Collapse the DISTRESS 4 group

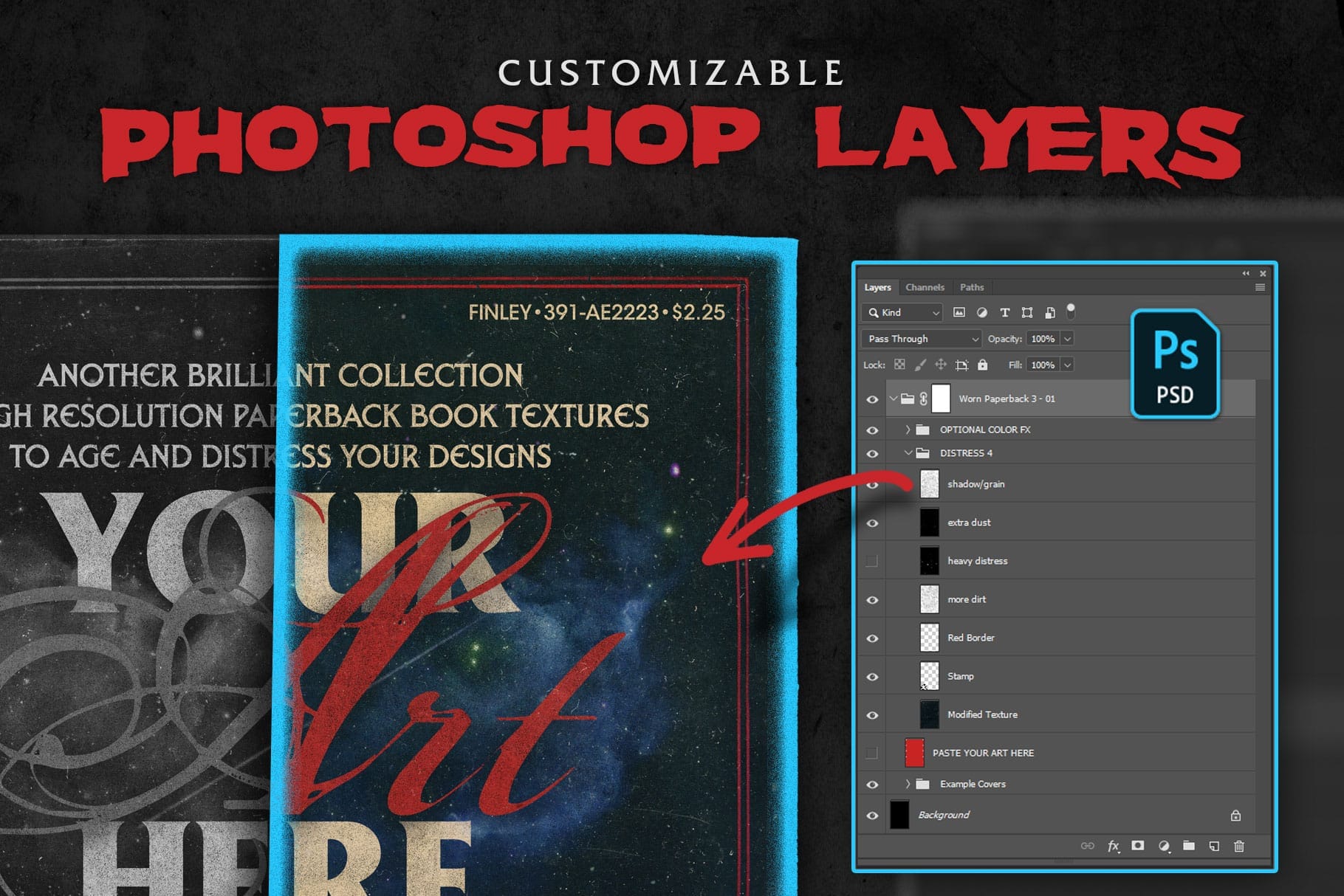908,452
